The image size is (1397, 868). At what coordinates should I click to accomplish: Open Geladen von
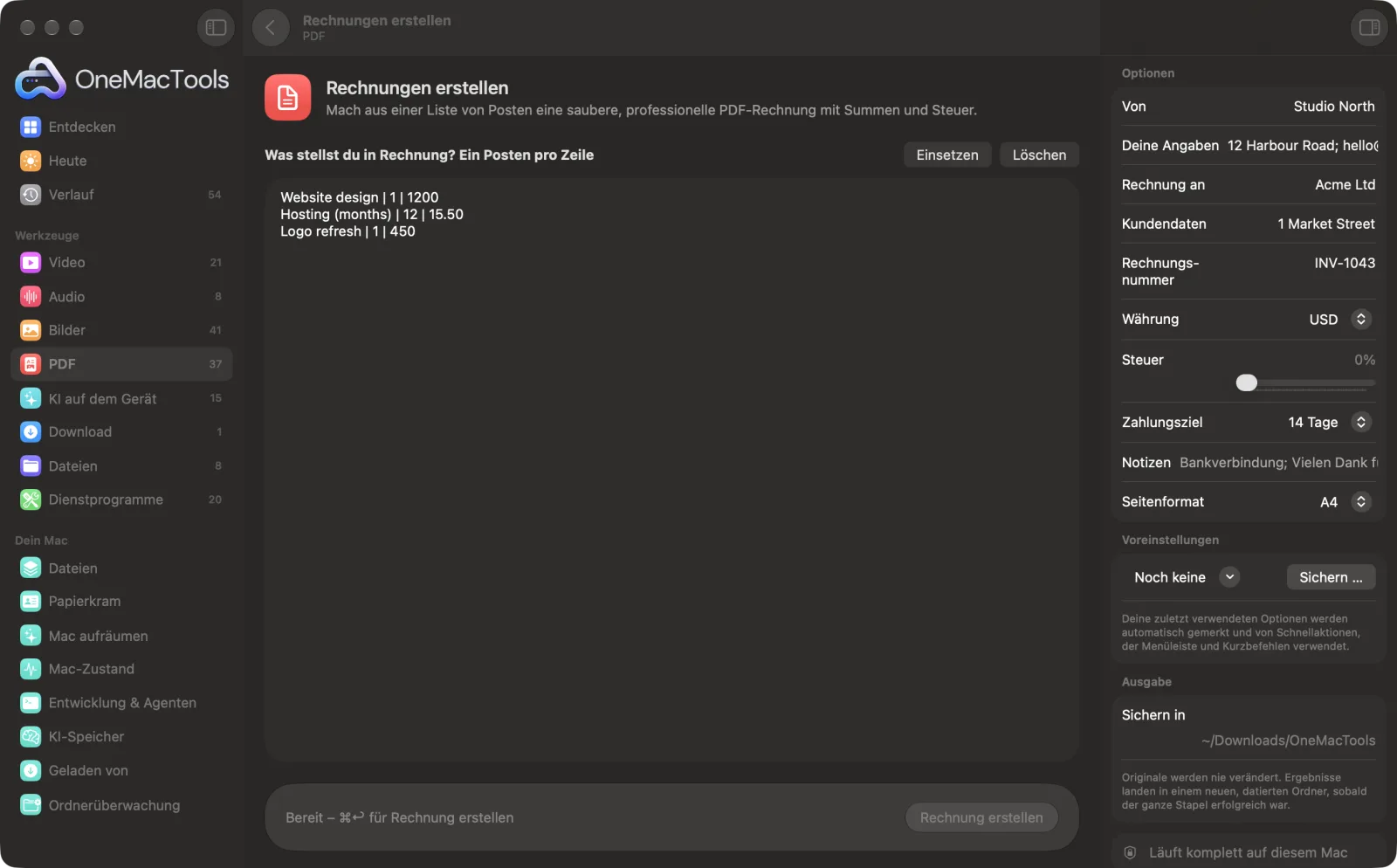(121, 771)
